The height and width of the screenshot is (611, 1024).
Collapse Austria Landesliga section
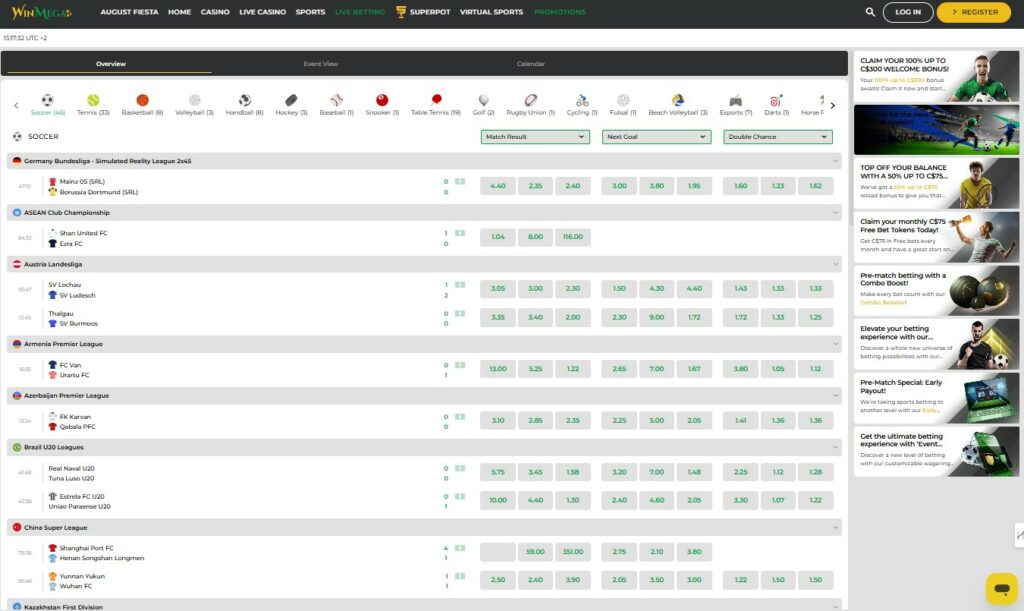point(835,264)
